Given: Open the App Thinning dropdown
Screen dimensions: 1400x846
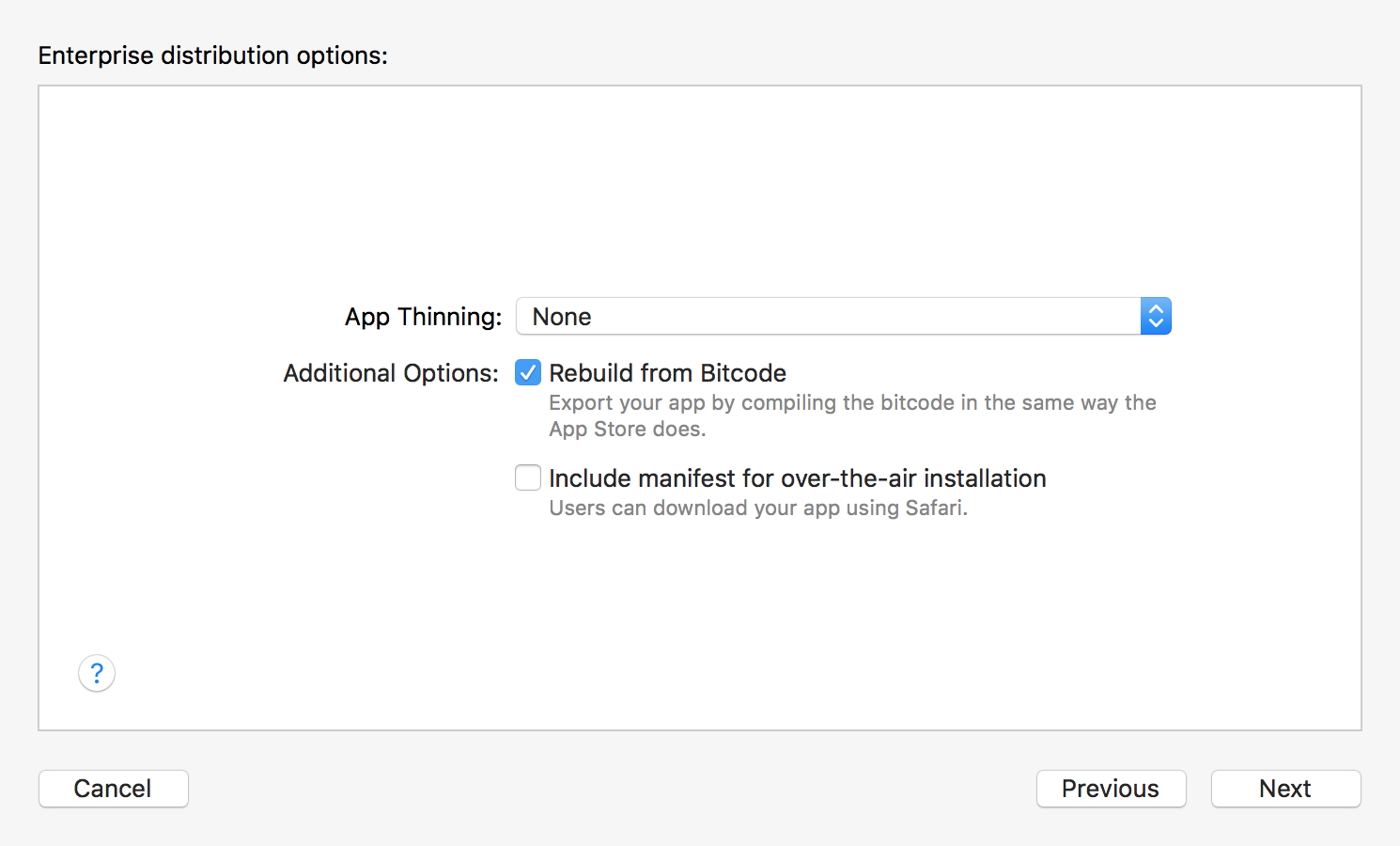Looking at the screenshot, I should [844, 316].
